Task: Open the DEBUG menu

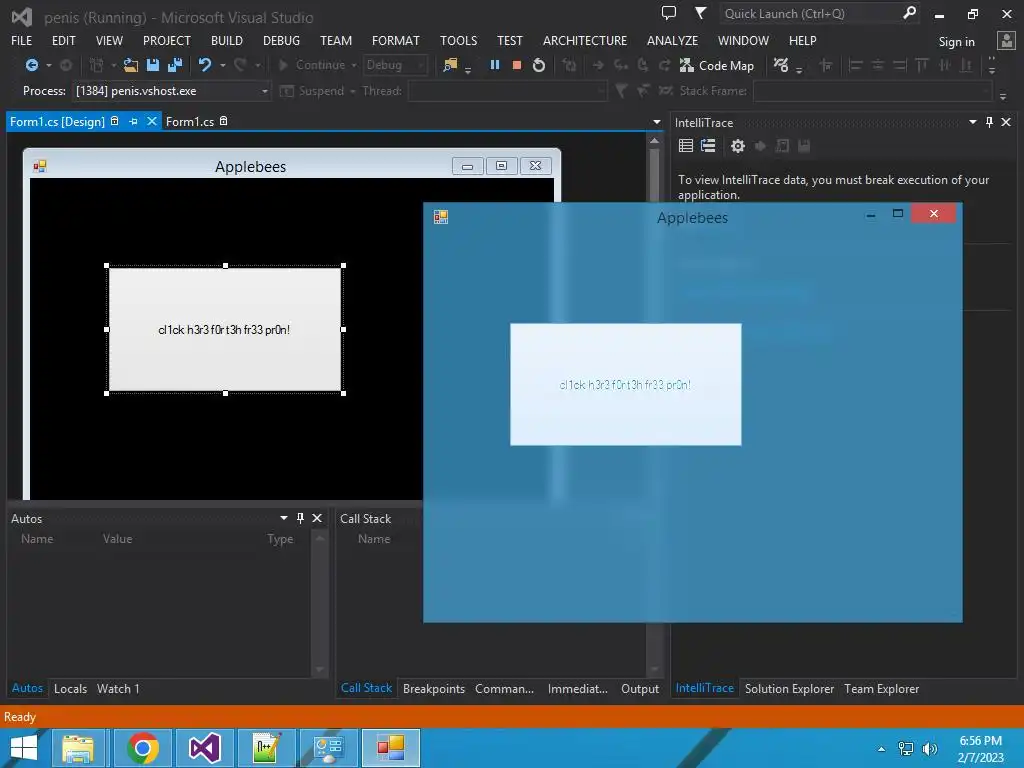Action: (281, 40)
